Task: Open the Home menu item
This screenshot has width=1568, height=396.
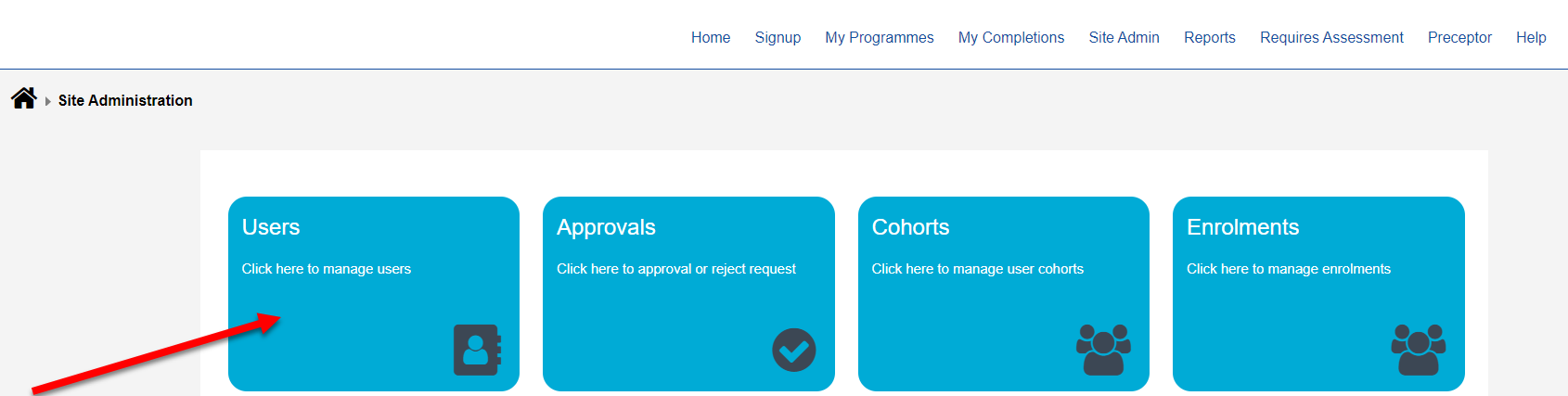Action: pyautogui.click(x=711, y=37)
